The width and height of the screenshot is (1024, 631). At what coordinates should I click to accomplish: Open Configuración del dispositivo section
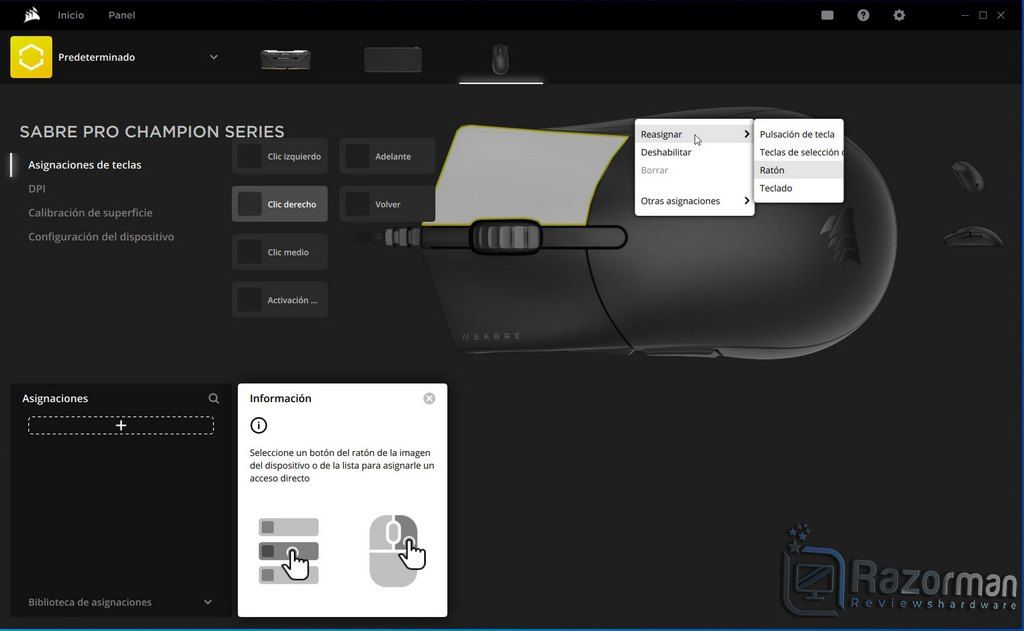click(x=101, y=236)
